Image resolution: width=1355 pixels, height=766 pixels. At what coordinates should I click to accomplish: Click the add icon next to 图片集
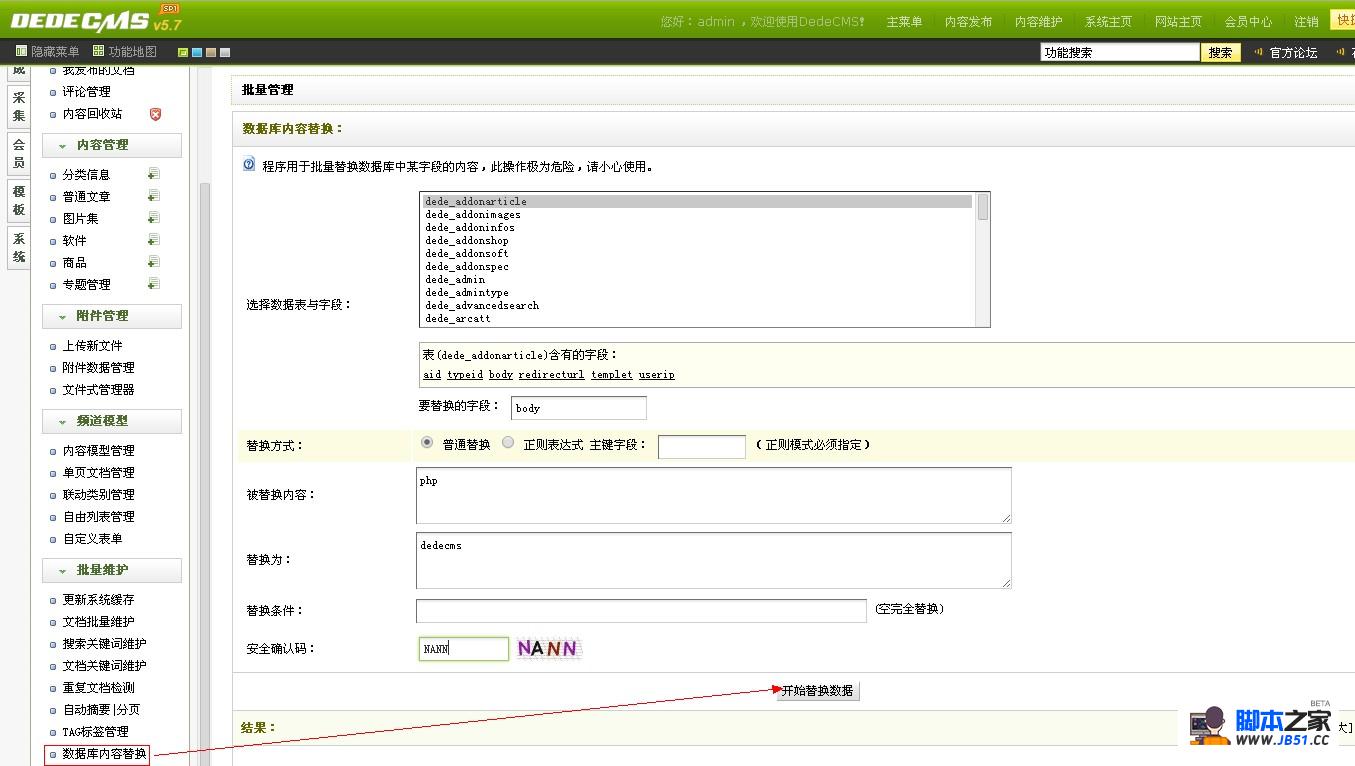coord(154,218)
